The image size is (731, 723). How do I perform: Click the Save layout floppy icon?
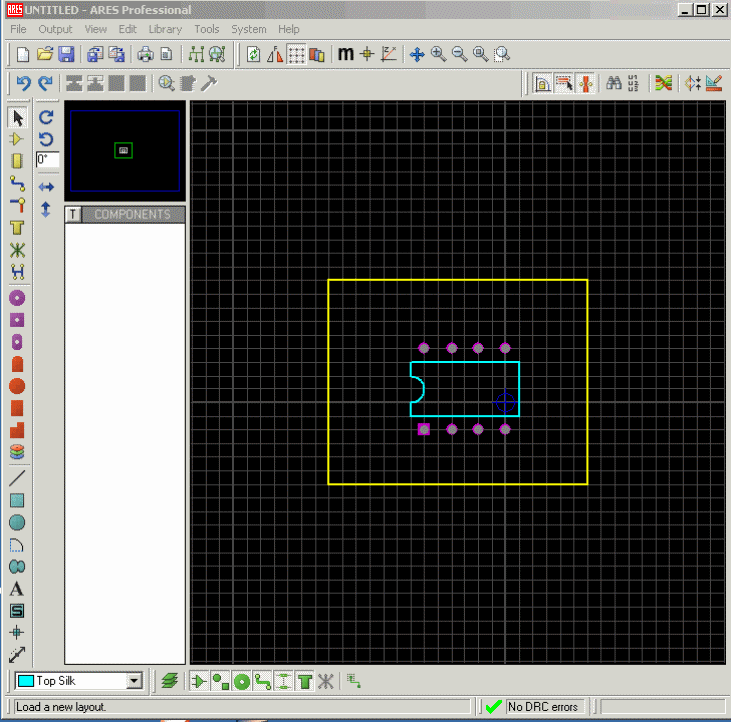click(66, 54)
